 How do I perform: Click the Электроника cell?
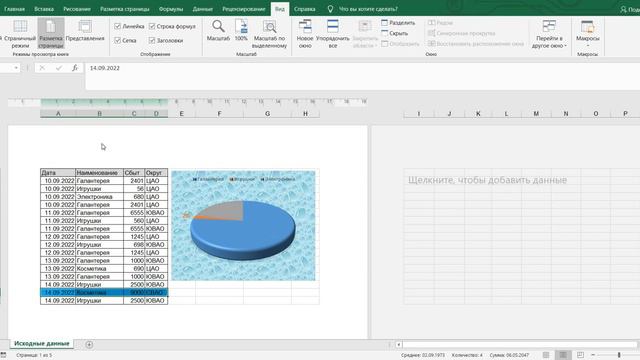99,197
